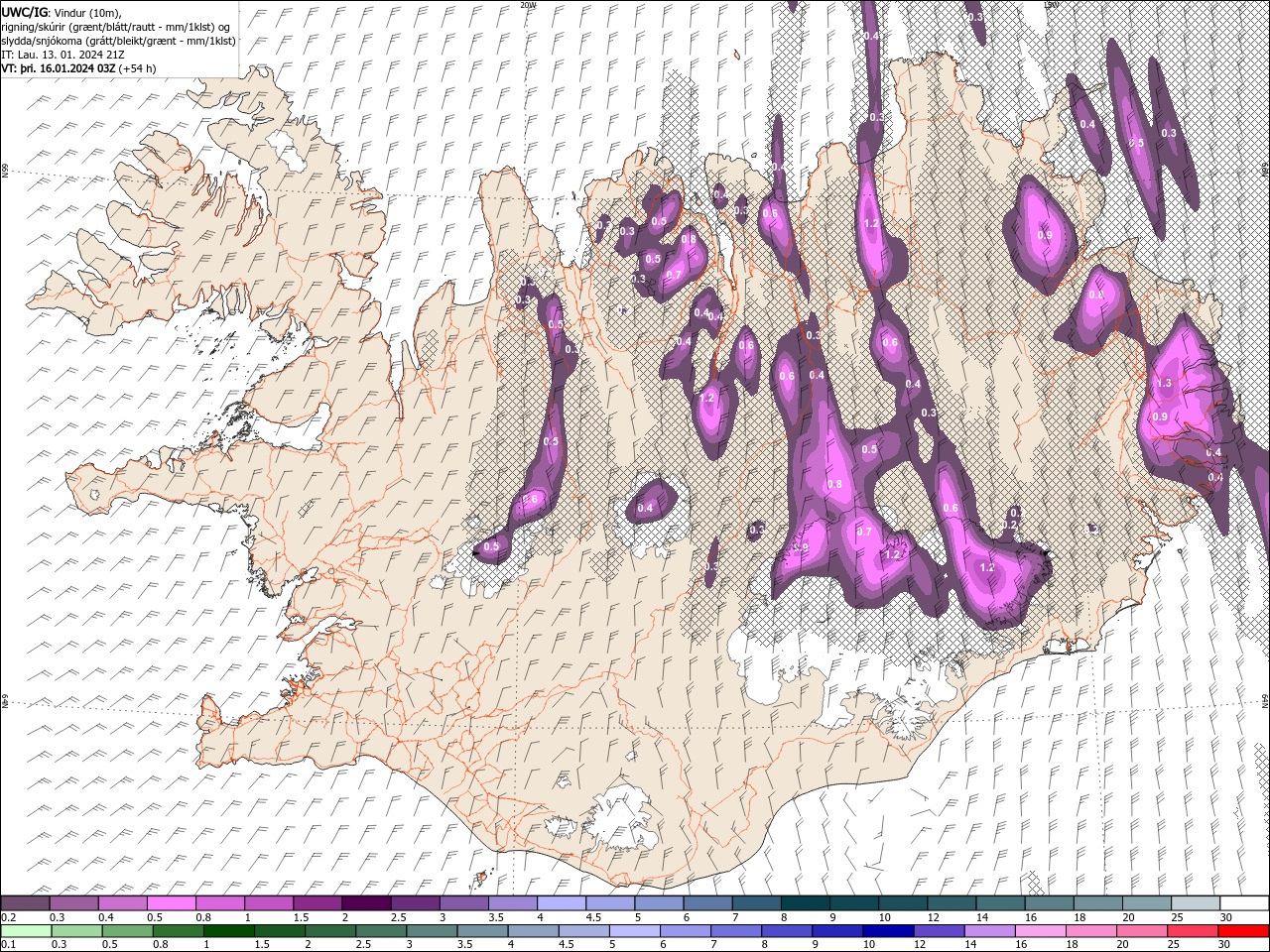Viewport: 1270px width, 952px height.
Task: Select the 1.5 swatch in upper snow scale
Action: point(317,903)
